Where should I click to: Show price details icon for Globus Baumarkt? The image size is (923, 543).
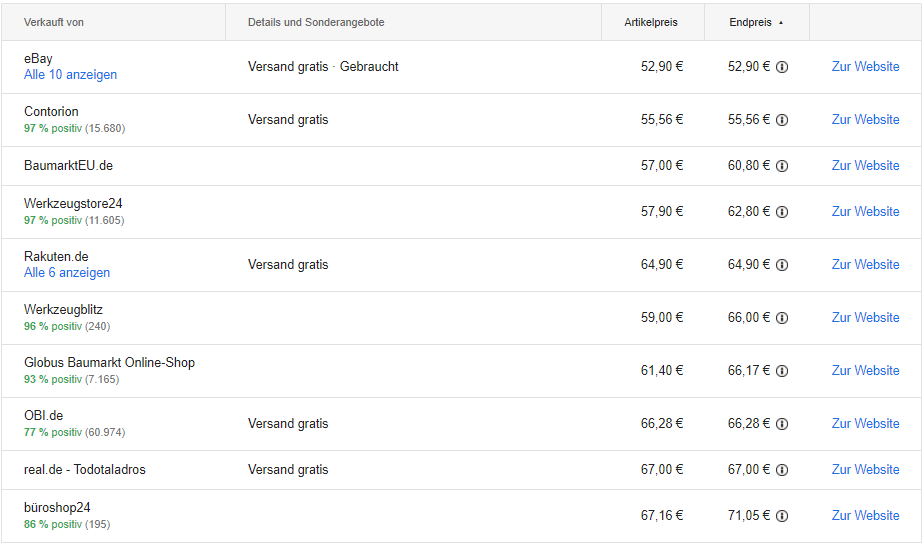click(x=782, y=371)
